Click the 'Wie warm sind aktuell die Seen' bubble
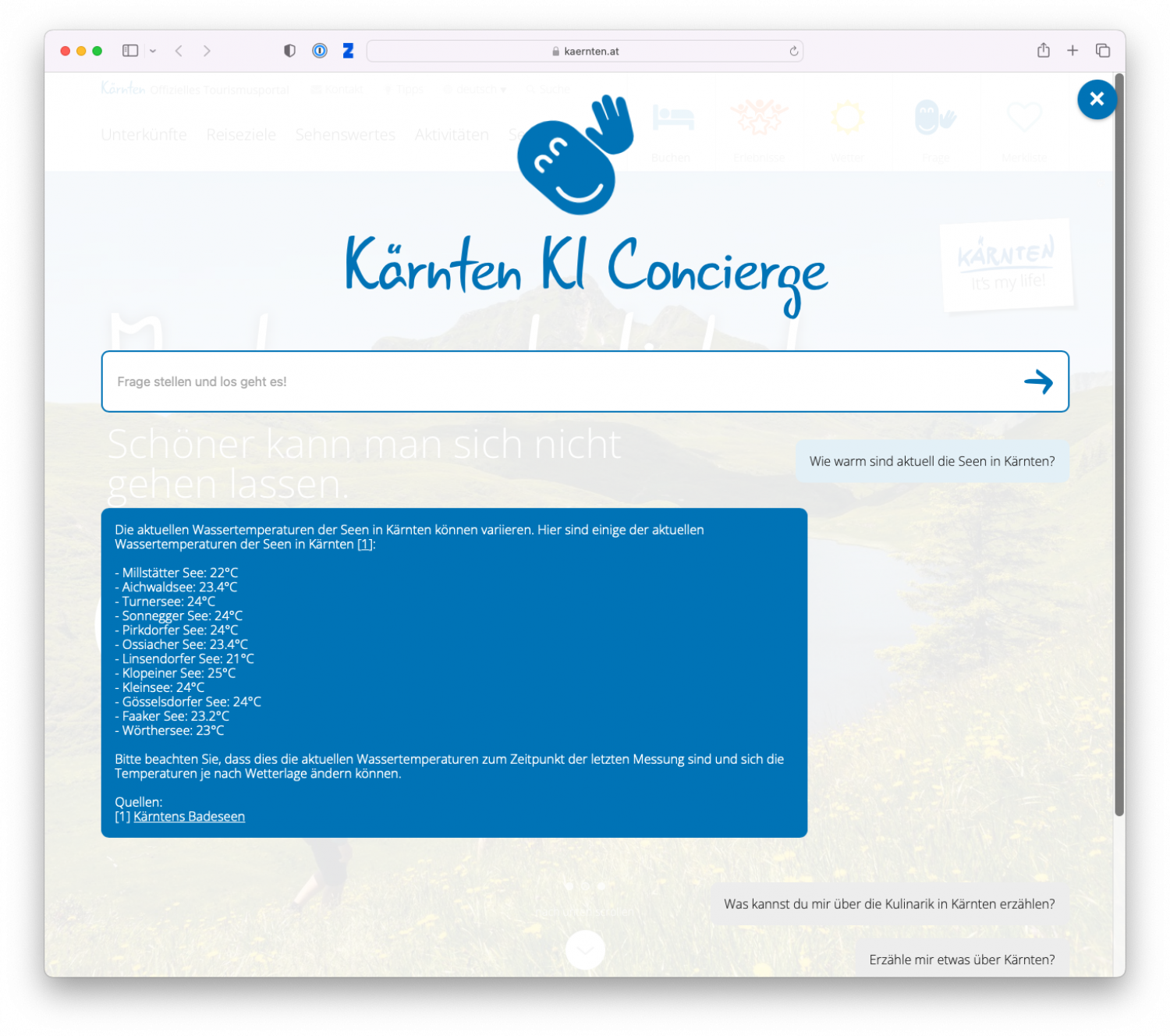Image resolution: width=1170 pixels, height=1036 pixels. 932,461
